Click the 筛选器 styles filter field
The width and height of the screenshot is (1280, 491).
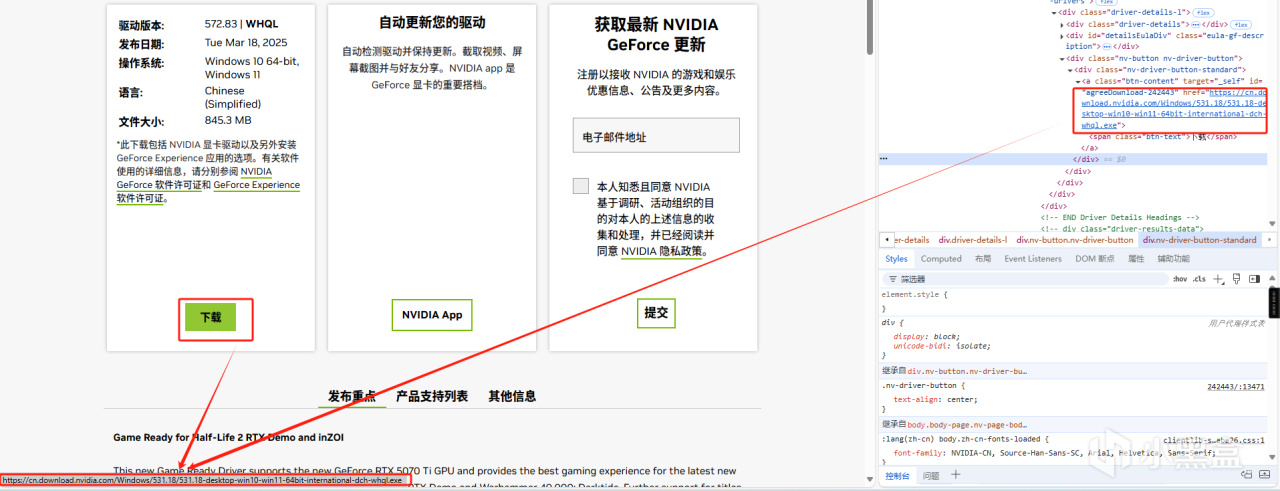[1025, 279]
